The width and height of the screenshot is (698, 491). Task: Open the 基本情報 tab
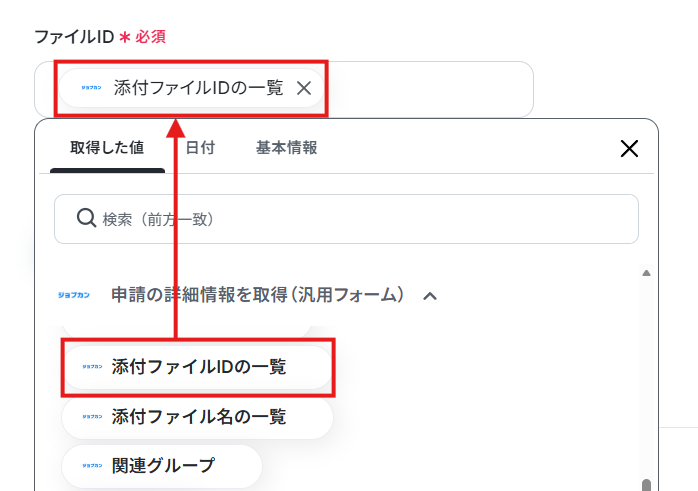pyautogui.click(x=286, y=148)
